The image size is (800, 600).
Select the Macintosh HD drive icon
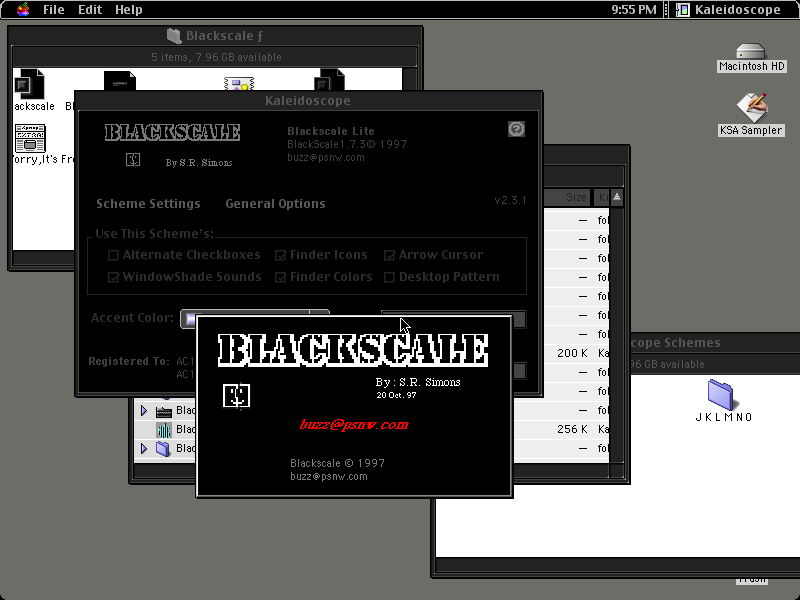[751, 51]
